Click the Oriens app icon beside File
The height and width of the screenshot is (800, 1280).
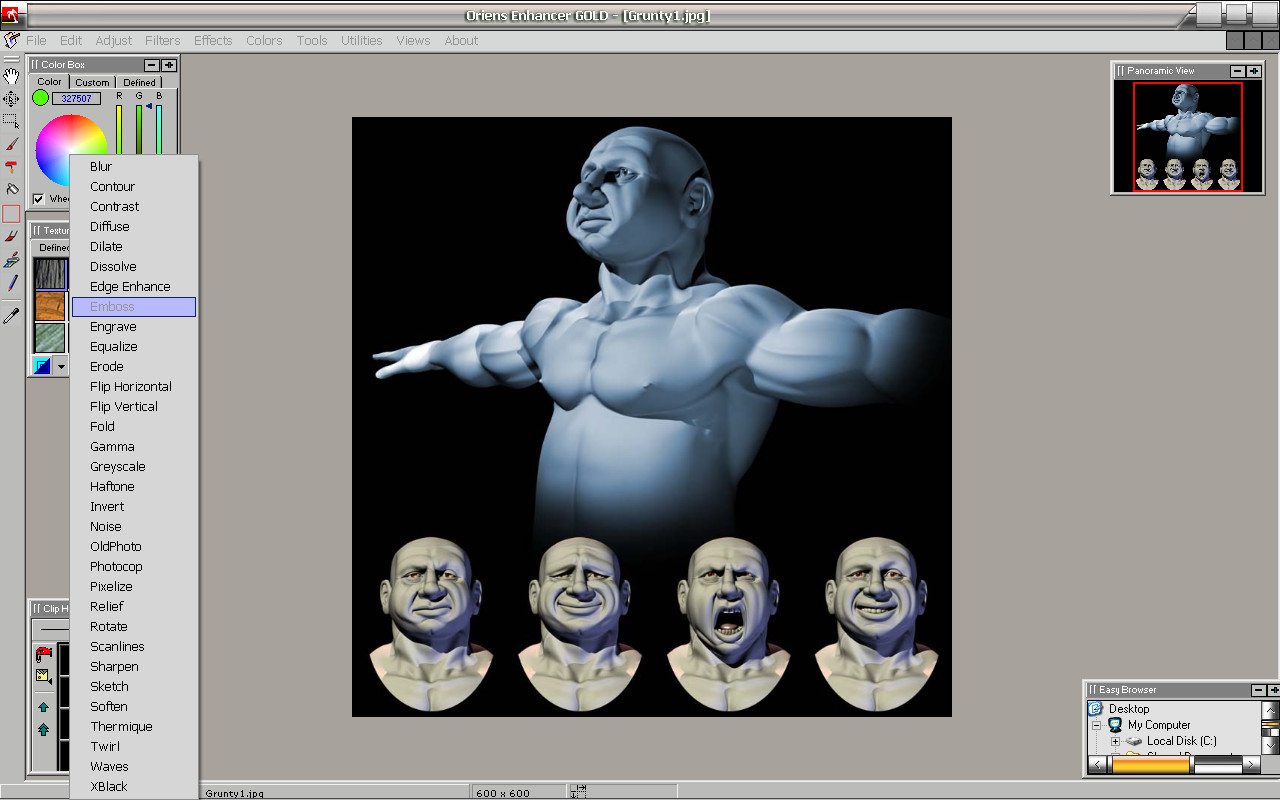(x=11, y=41)
